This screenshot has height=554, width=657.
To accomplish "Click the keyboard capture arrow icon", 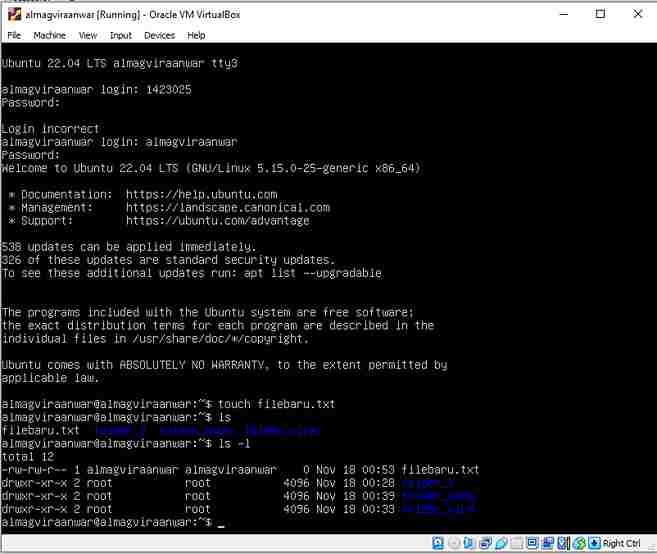I will [x=595, y=543].
